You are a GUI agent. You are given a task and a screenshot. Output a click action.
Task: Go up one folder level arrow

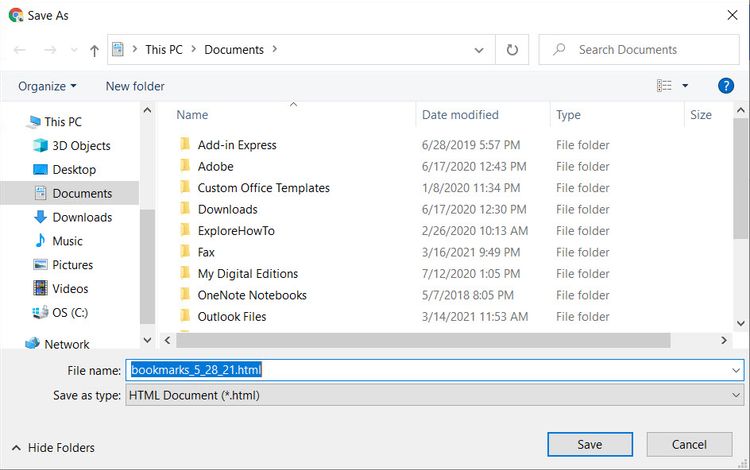coord(94,50)
